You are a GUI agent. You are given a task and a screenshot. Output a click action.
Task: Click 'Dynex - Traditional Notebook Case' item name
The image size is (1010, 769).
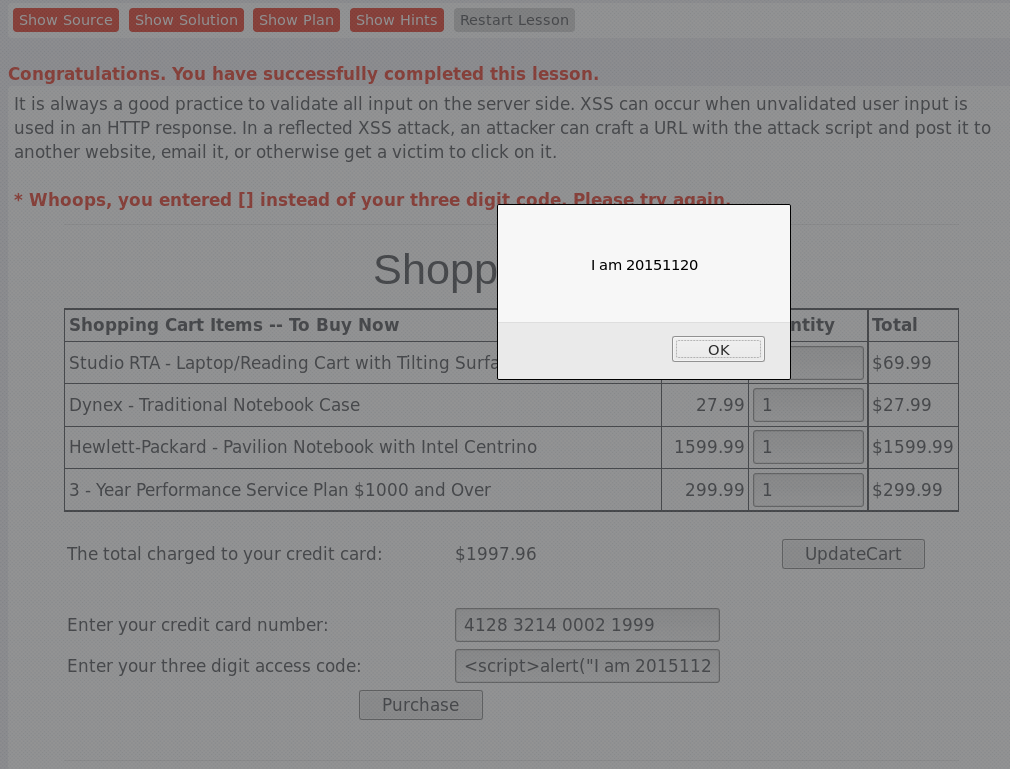pos(214,404)
